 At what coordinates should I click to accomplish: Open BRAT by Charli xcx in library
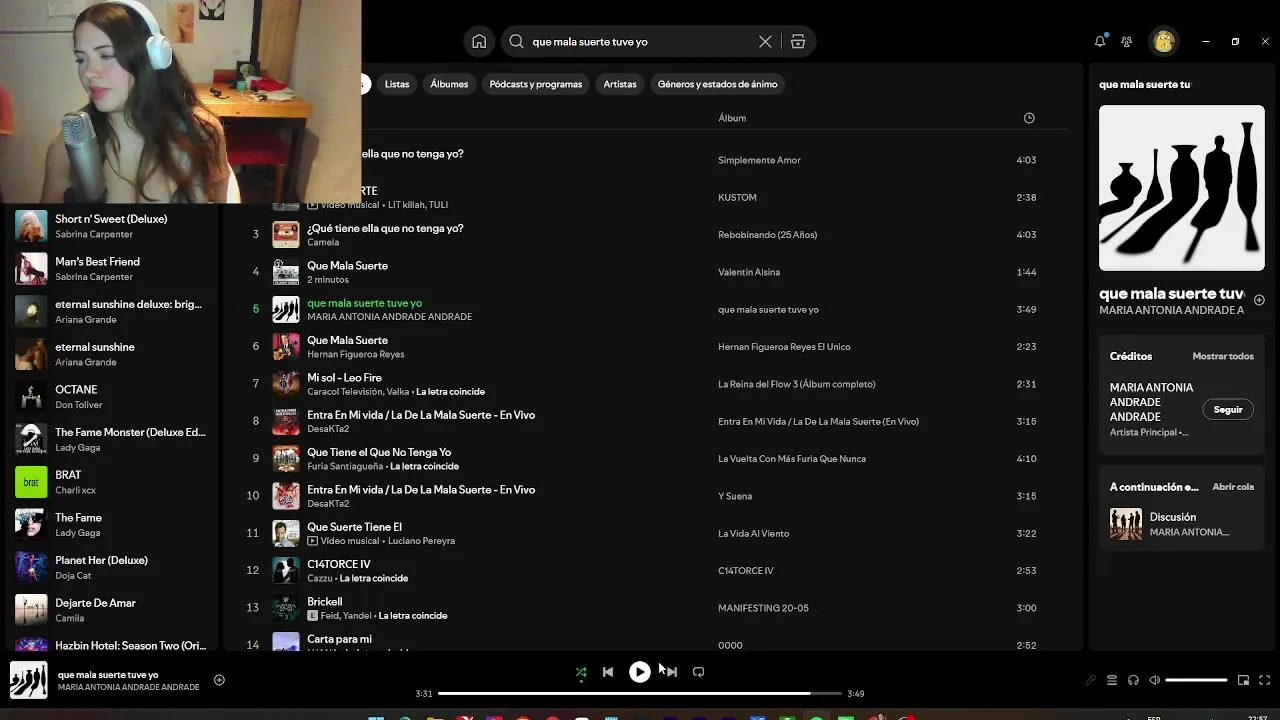pos(111,482)
